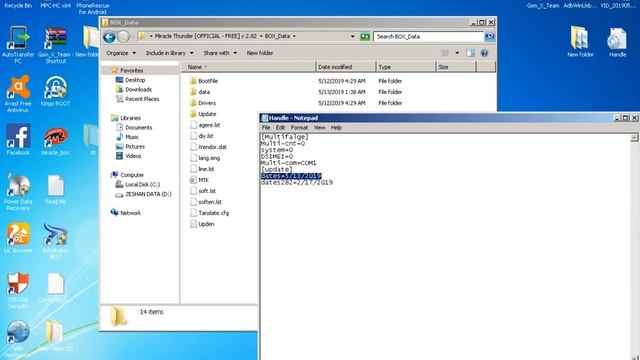
Task: Open Include in library dropdown
Action: [170, 53]
